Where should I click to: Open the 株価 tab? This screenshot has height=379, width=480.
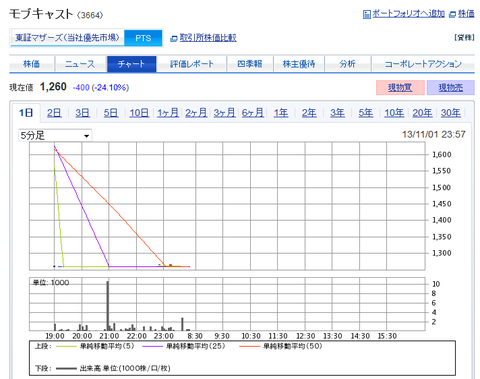[31, 64]
